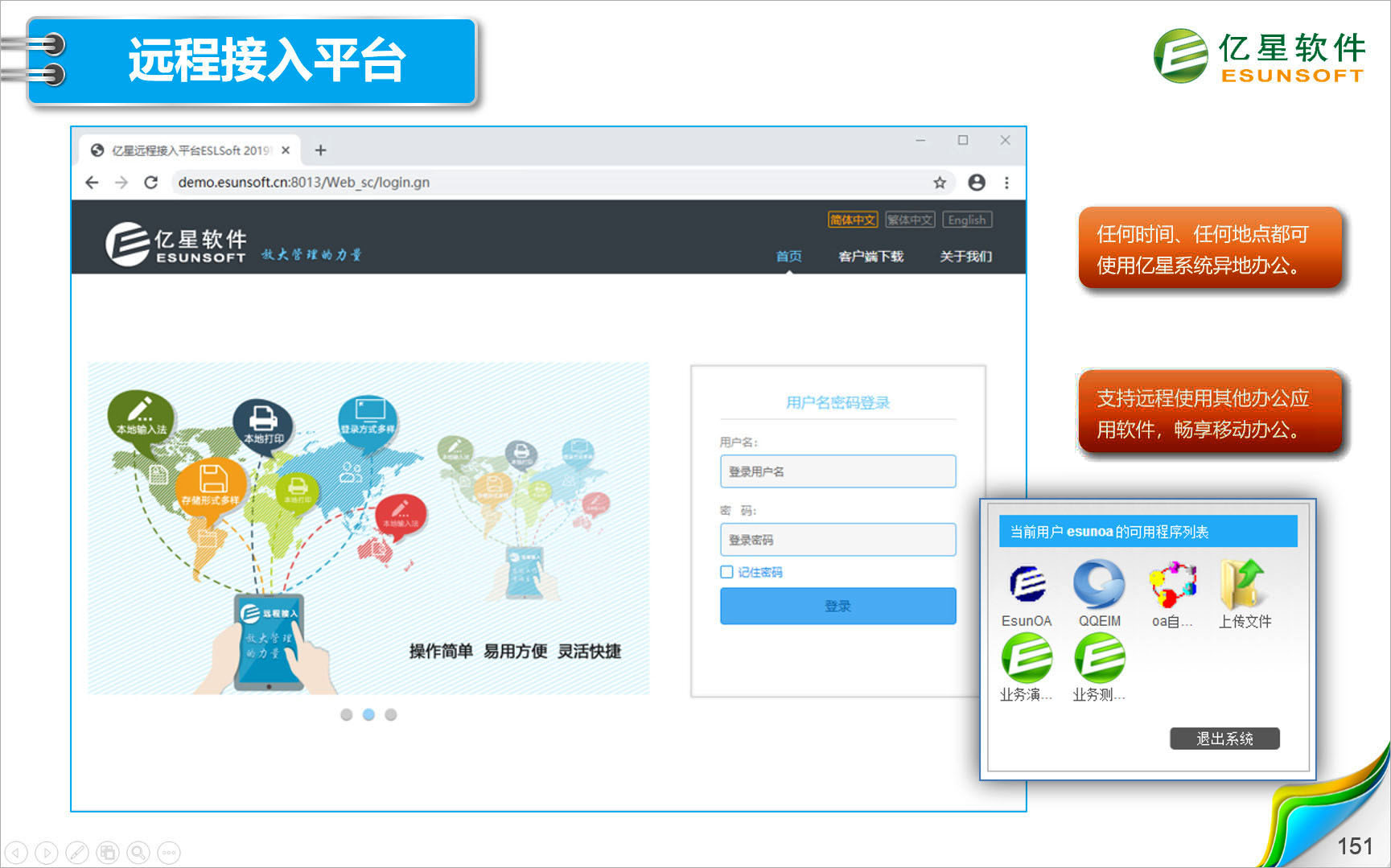
Task: Close the 亿星远程接入平台 browser tab
Action: (286, 150)
